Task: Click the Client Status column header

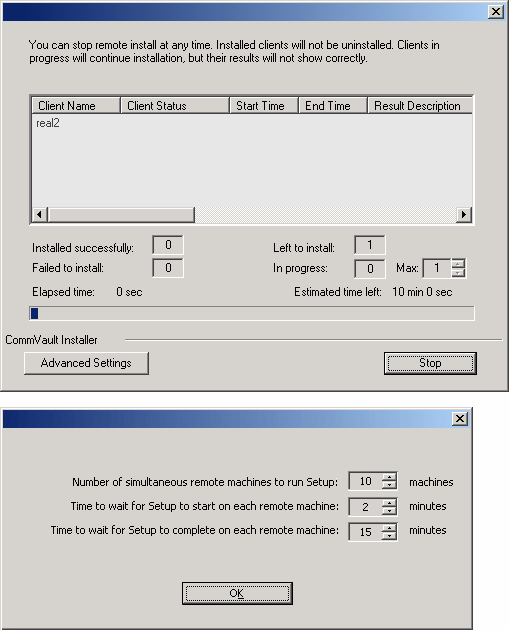Action: click(x=175, y=106)
